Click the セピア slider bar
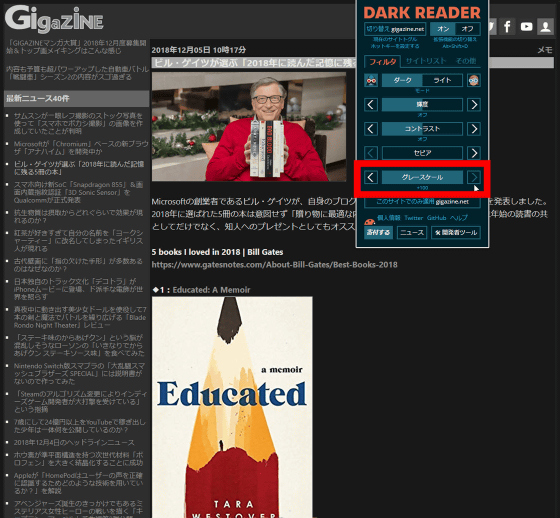This screenshot has height=518, width=560. [422, 153]
